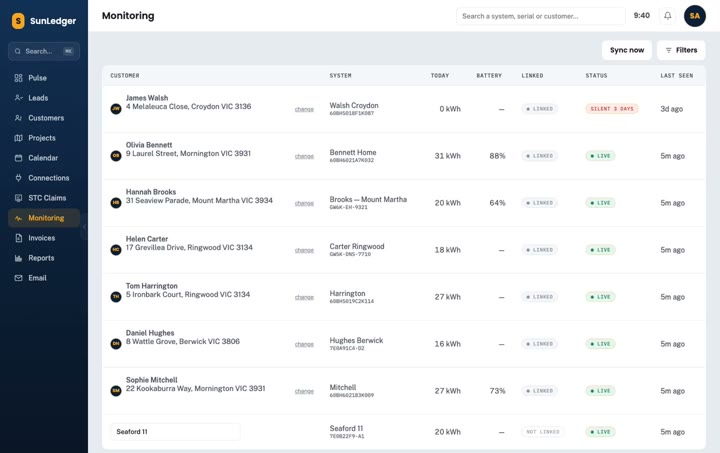Open the Filters dropdown

(681, 50)
